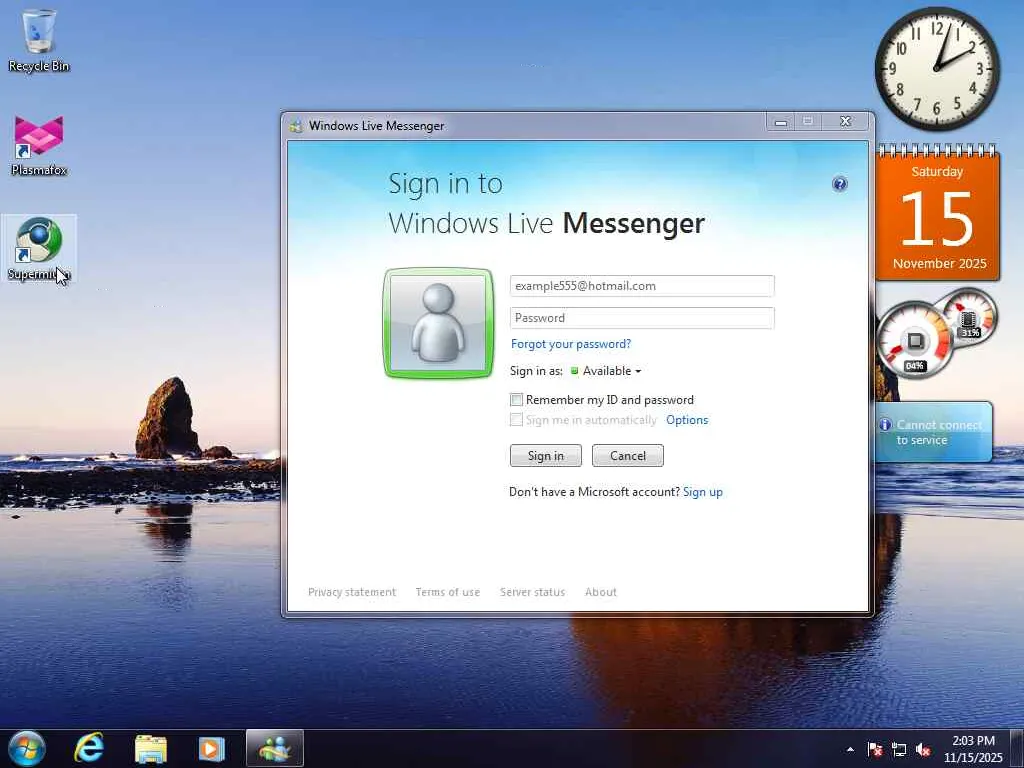This screenshot has width=1024, height=768.
Task: Click the Messenger taskbar button
Action: coord(275,748)
